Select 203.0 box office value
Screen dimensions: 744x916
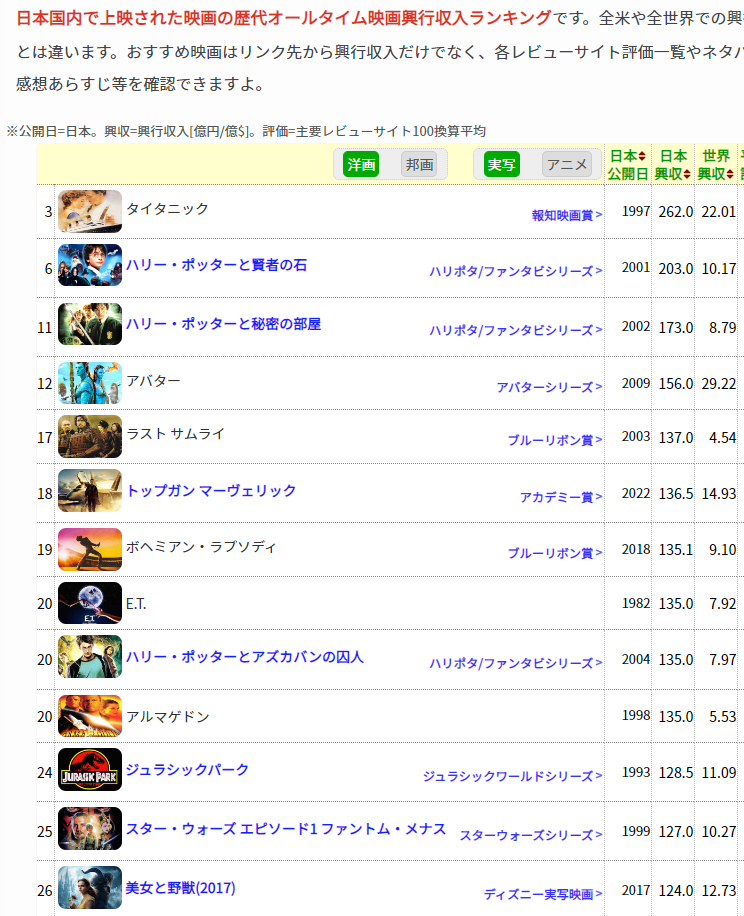(676, 269)
